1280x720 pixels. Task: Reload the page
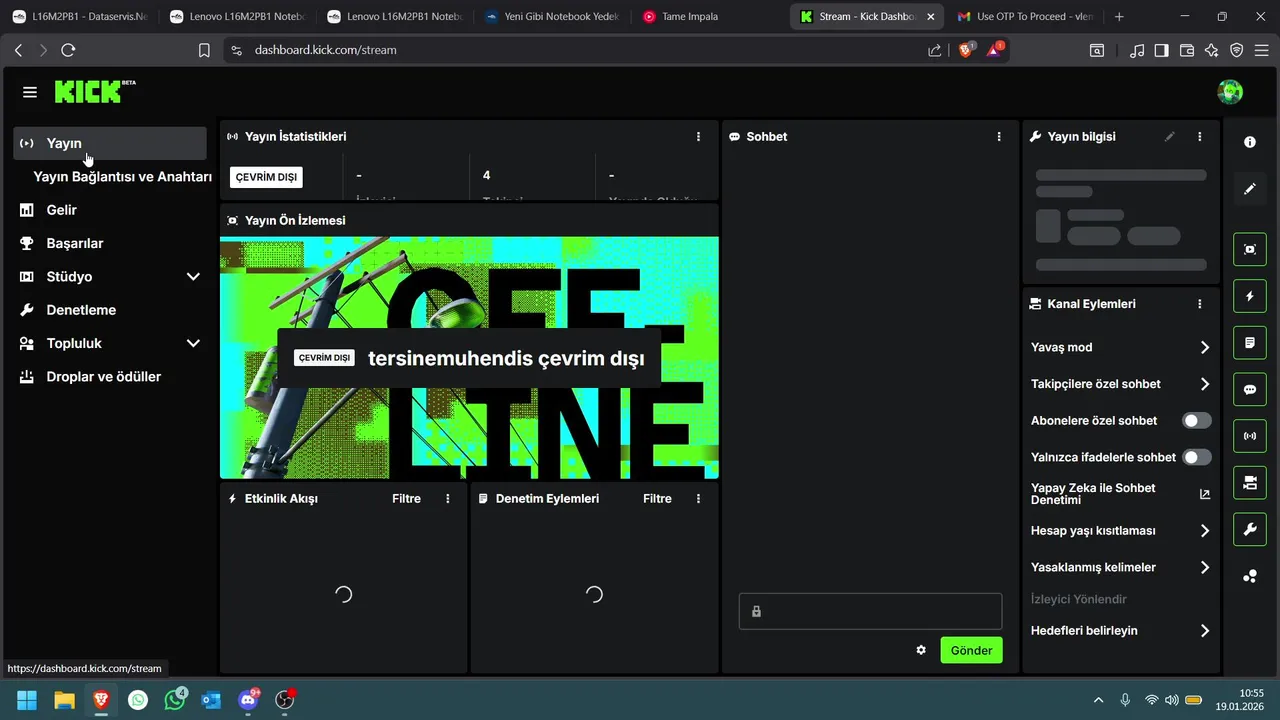pyautogui.click(x=68, y=50)
